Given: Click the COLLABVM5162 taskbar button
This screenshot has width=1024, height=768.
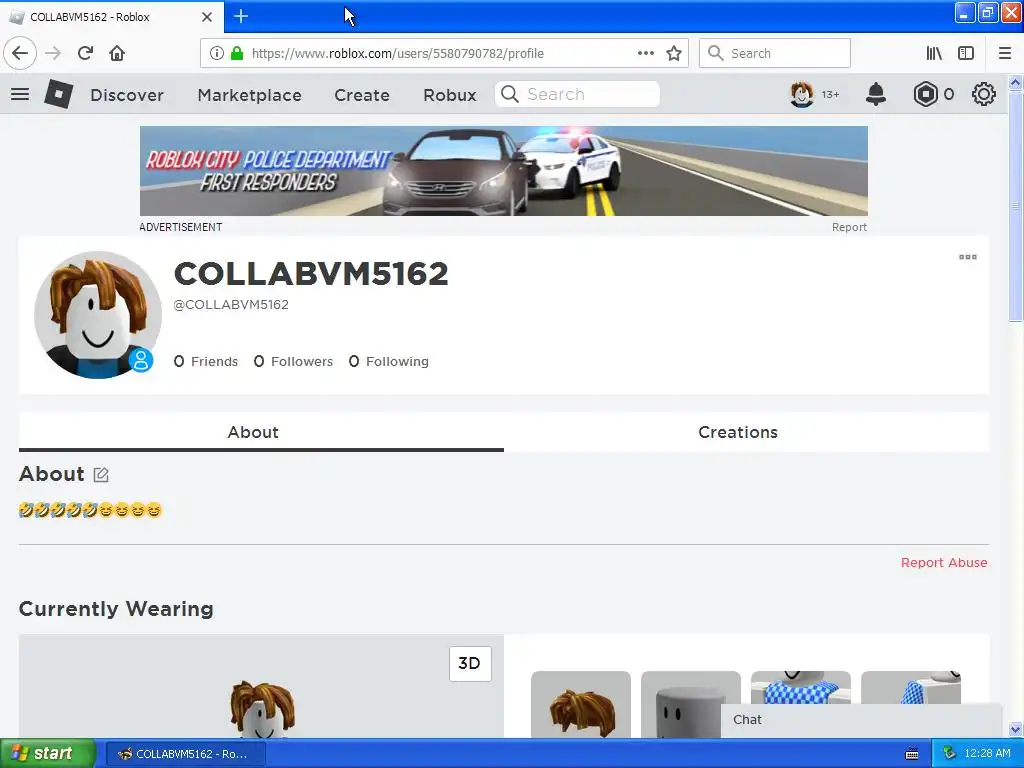Looking at the screenshot, I should [x=185, y=754].
